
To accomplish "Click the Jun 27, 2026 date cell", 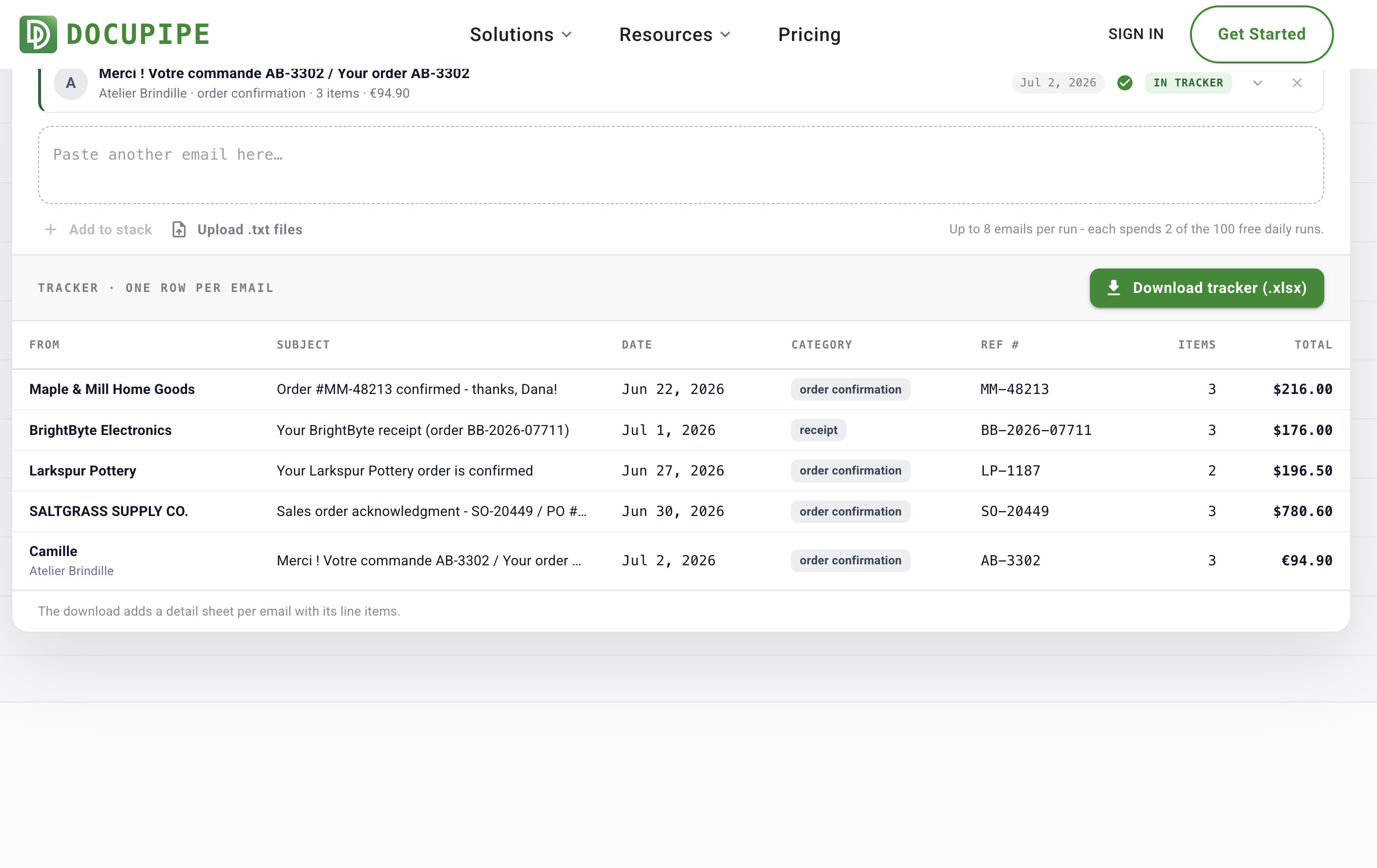I will 672,471.
